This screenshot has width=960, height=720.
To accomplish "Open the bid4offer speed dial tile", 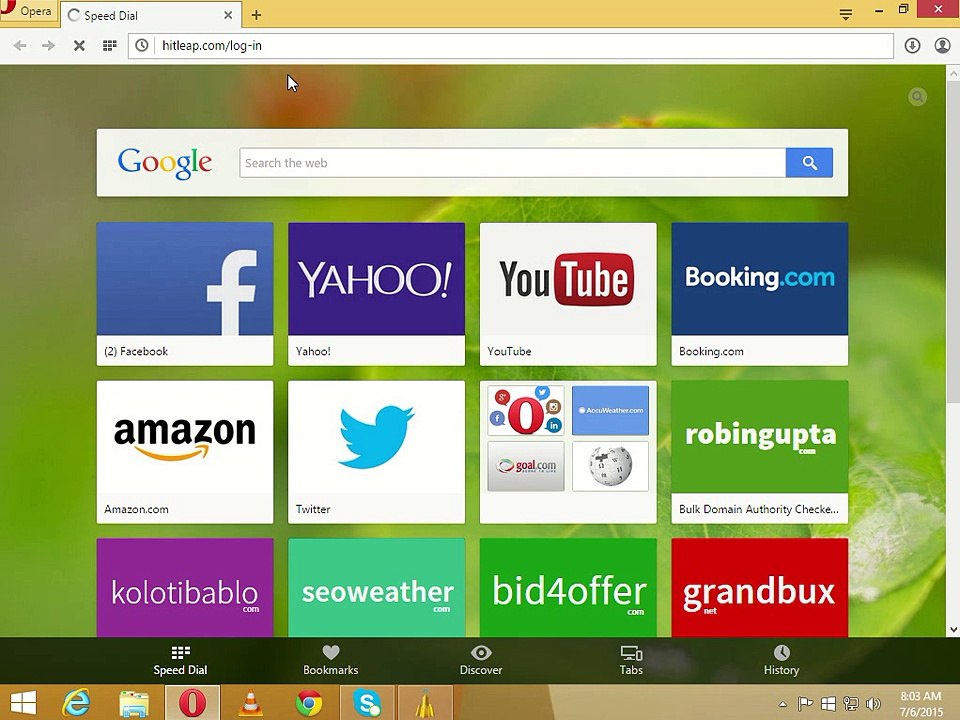I will tap(568, 588).
